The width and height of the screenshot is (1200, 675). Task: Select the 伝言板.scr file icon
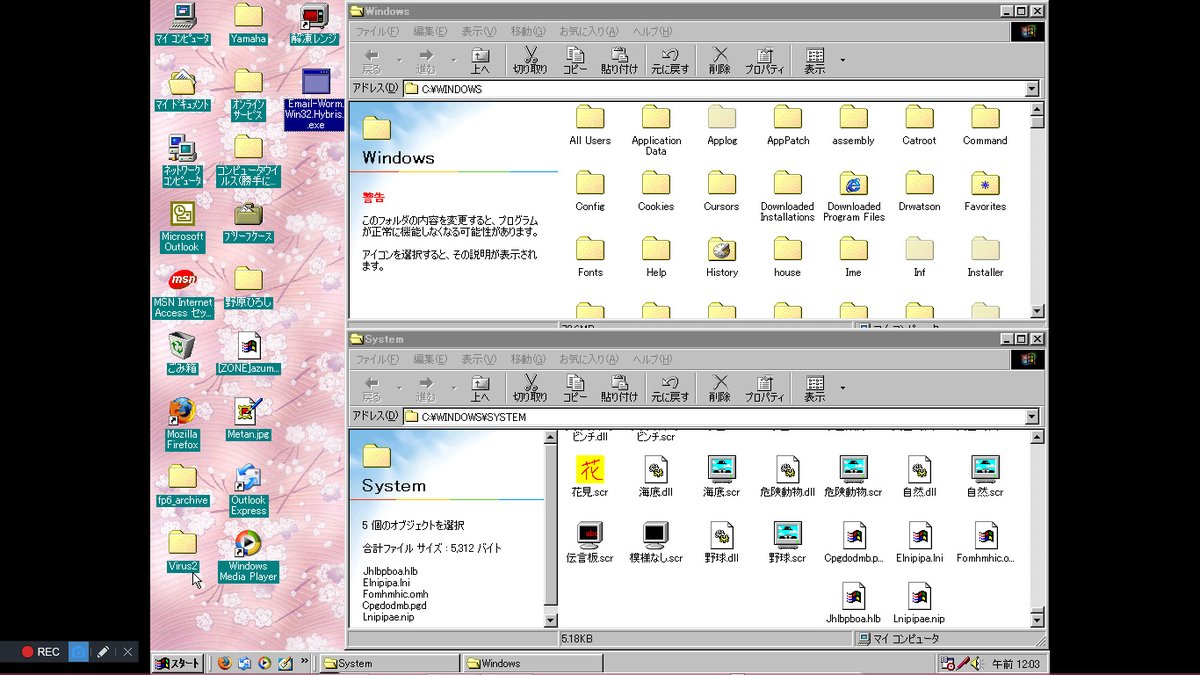(x=590, y=541)
